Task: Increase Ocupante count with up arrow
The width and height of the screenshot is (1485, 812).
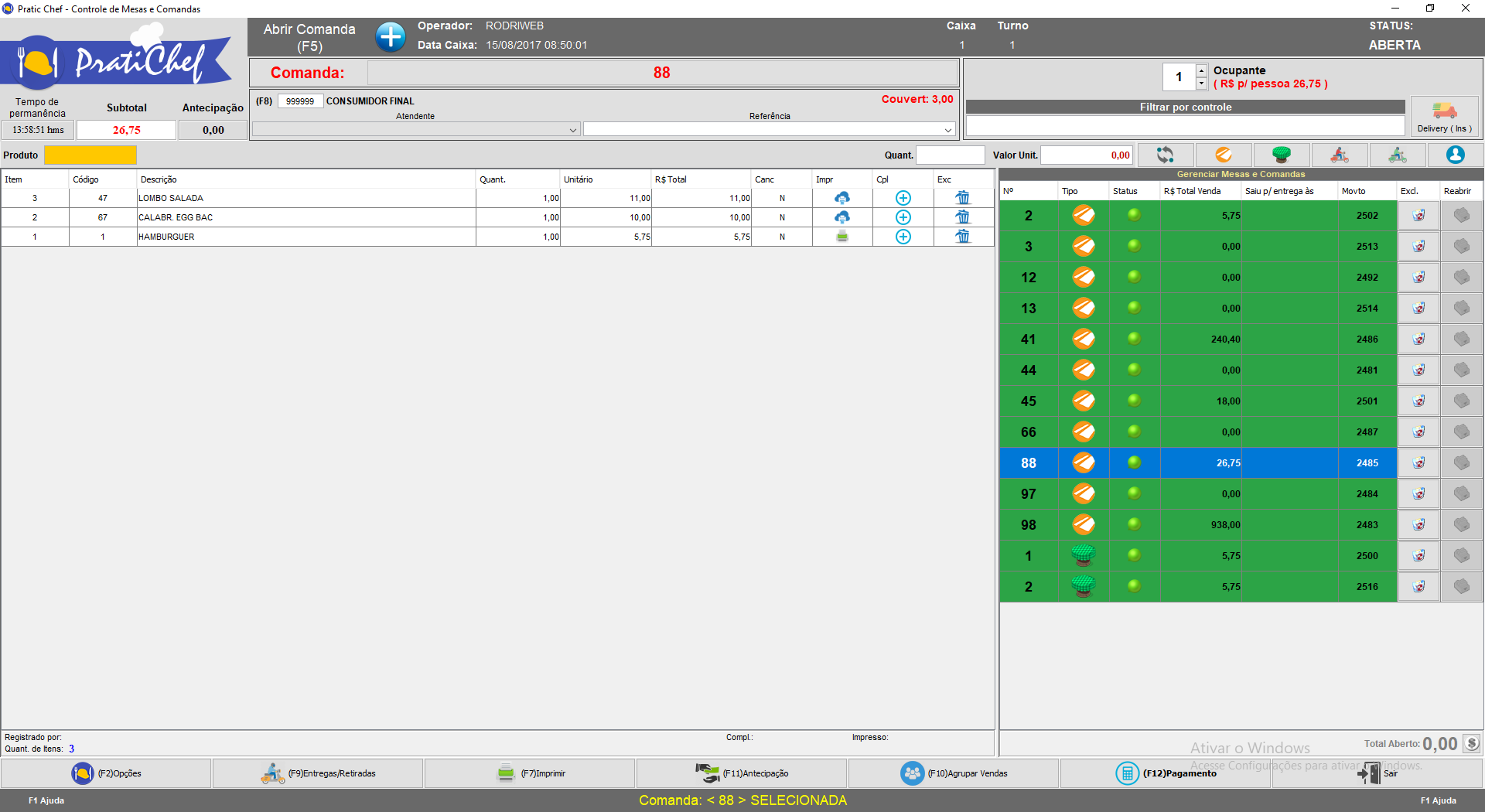Action: pyautogui.click(x=1201, y=70)
